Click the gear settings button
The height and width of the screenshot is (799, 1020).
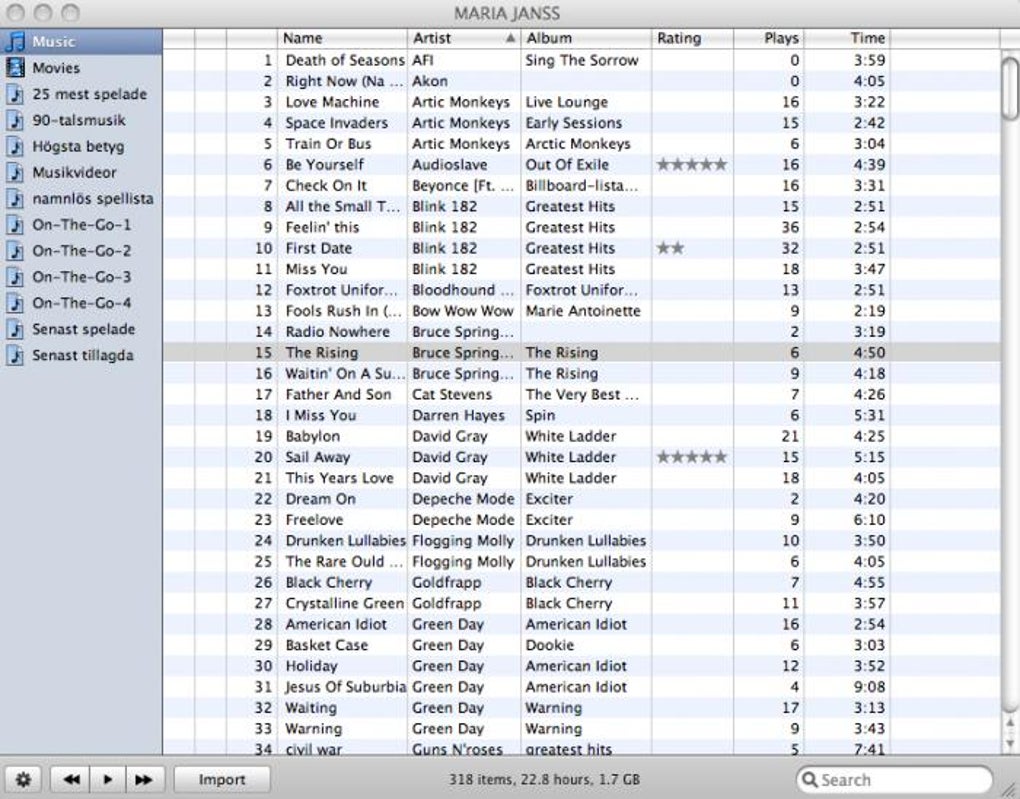[x=23, y=779]
